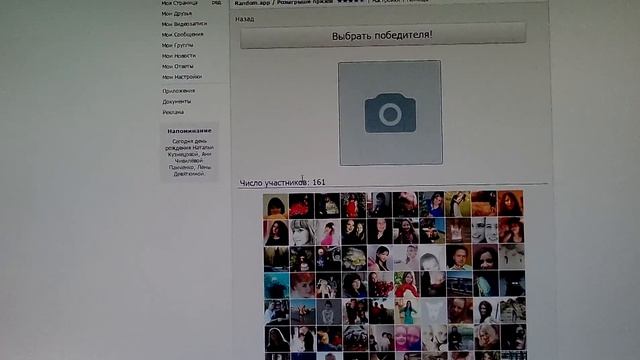Open "Мои Настройки" in the sidebar

coord(182,77)
